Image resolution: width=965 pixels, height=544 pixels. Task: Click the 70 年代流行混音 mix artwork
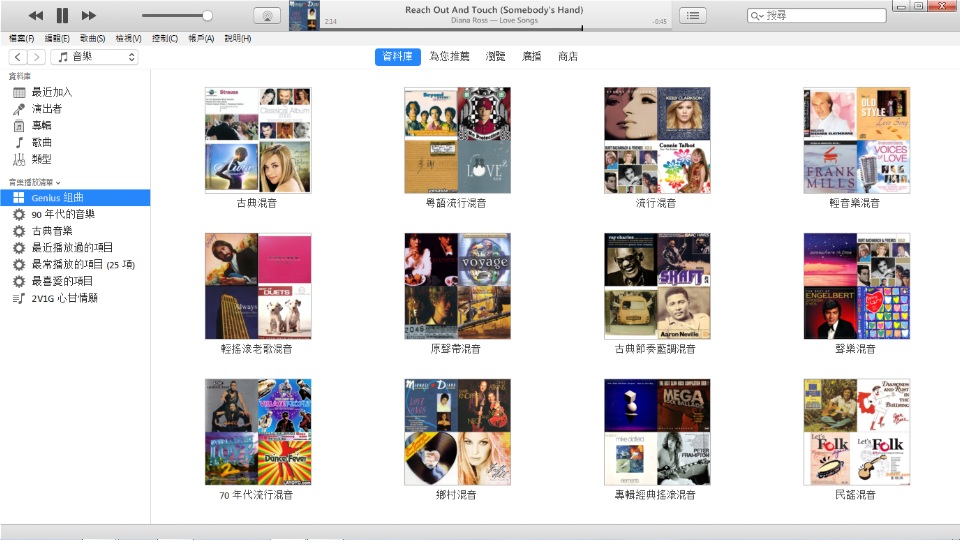[x=258, y=432]
